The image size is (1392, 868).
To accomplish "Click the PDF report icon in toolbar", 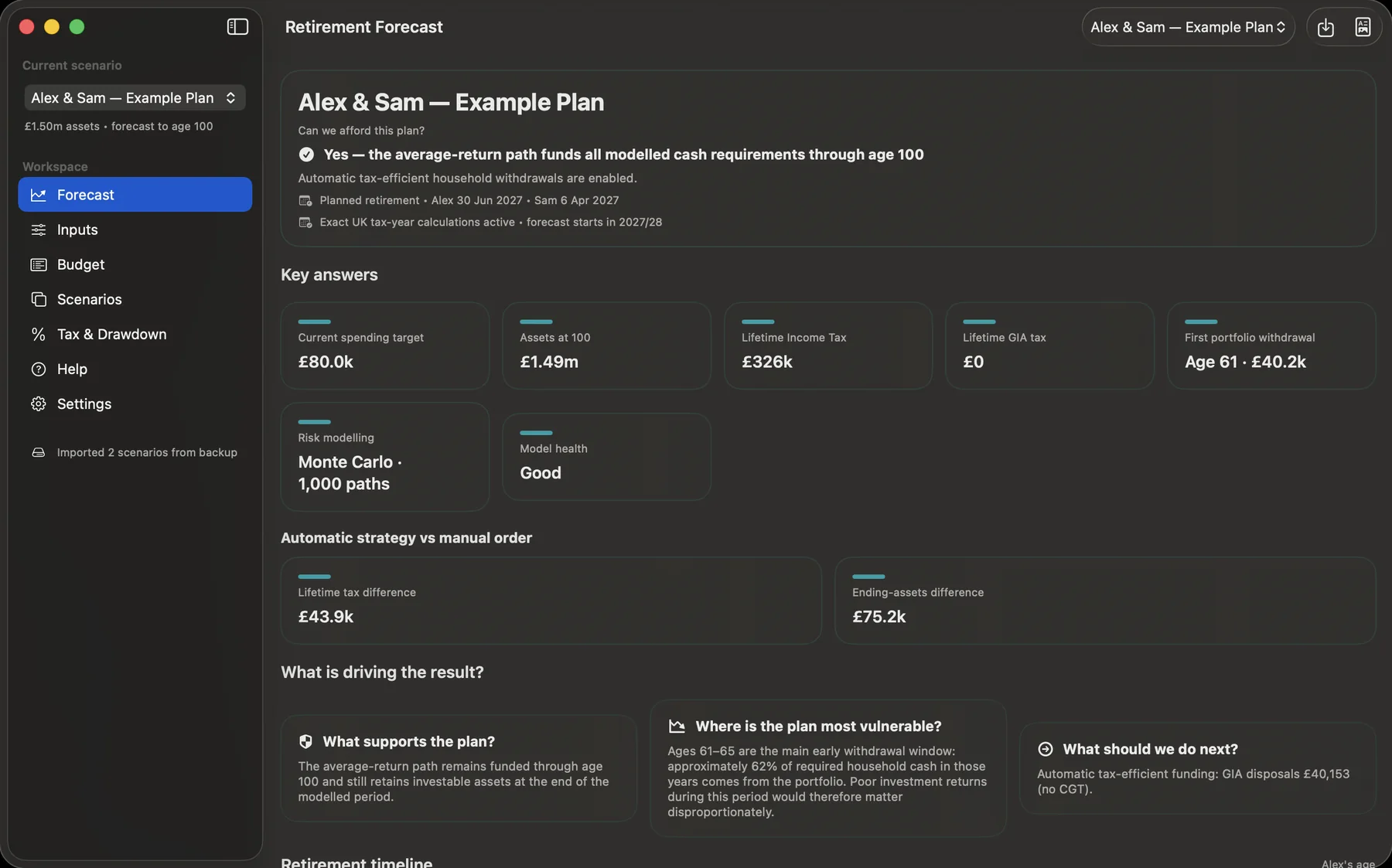I will tap(1363, 27).
